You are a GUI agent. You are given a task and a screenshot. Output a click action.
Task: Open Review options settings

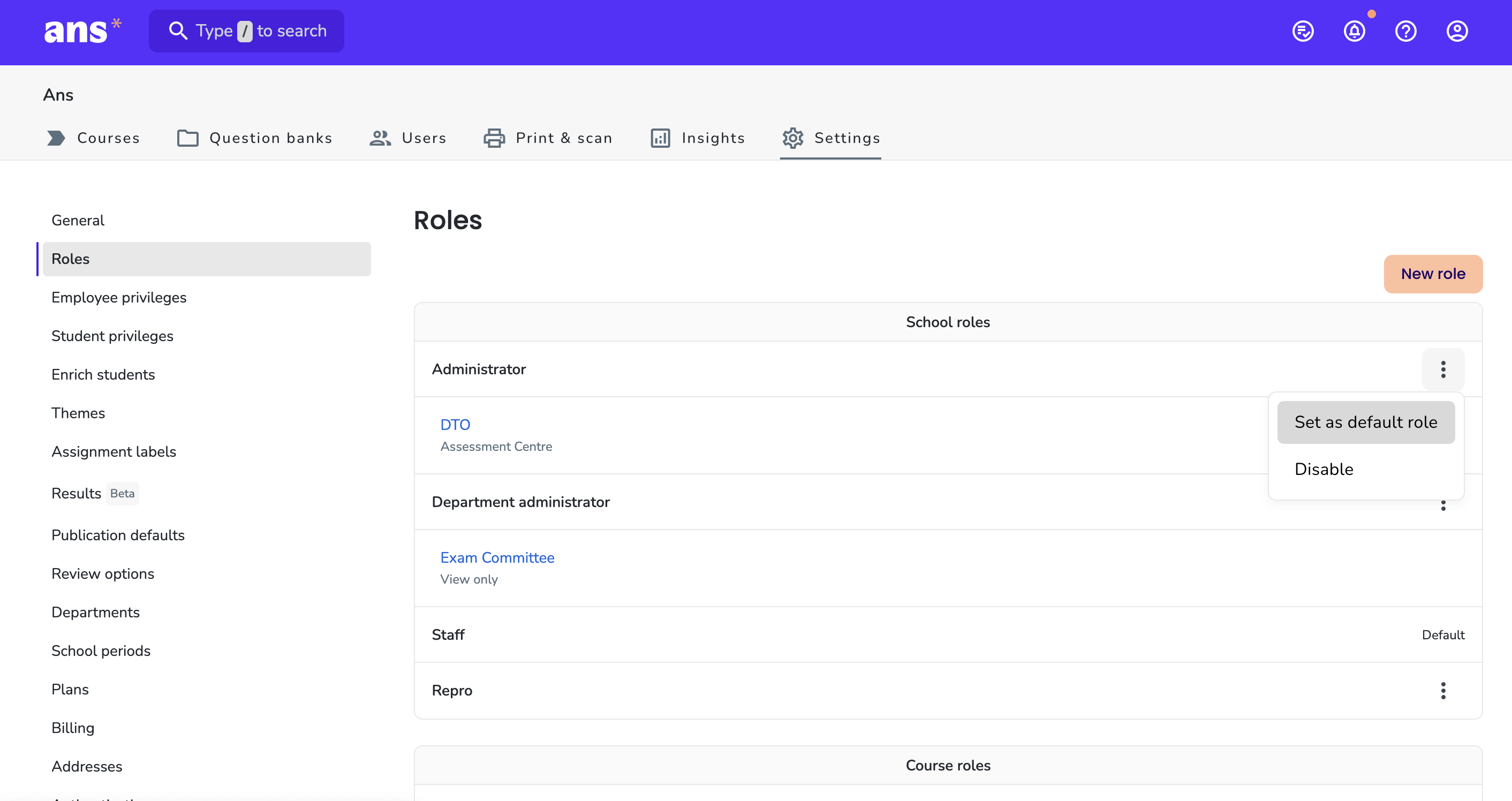pos(207,573)
